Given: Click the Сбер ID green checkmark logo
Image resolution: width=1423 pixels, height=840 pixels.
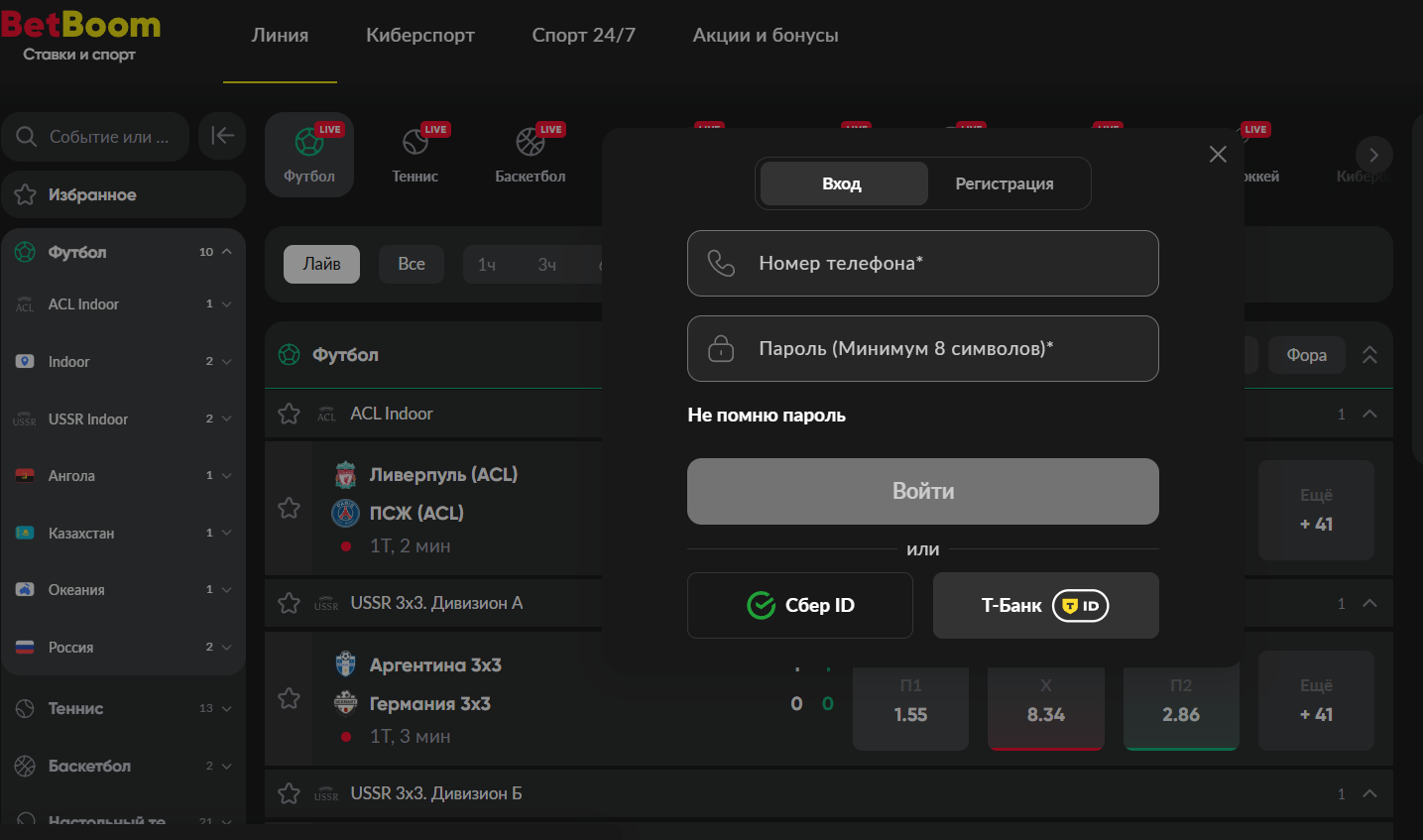Looking at the screenshot, I should (x=761, y=605).
